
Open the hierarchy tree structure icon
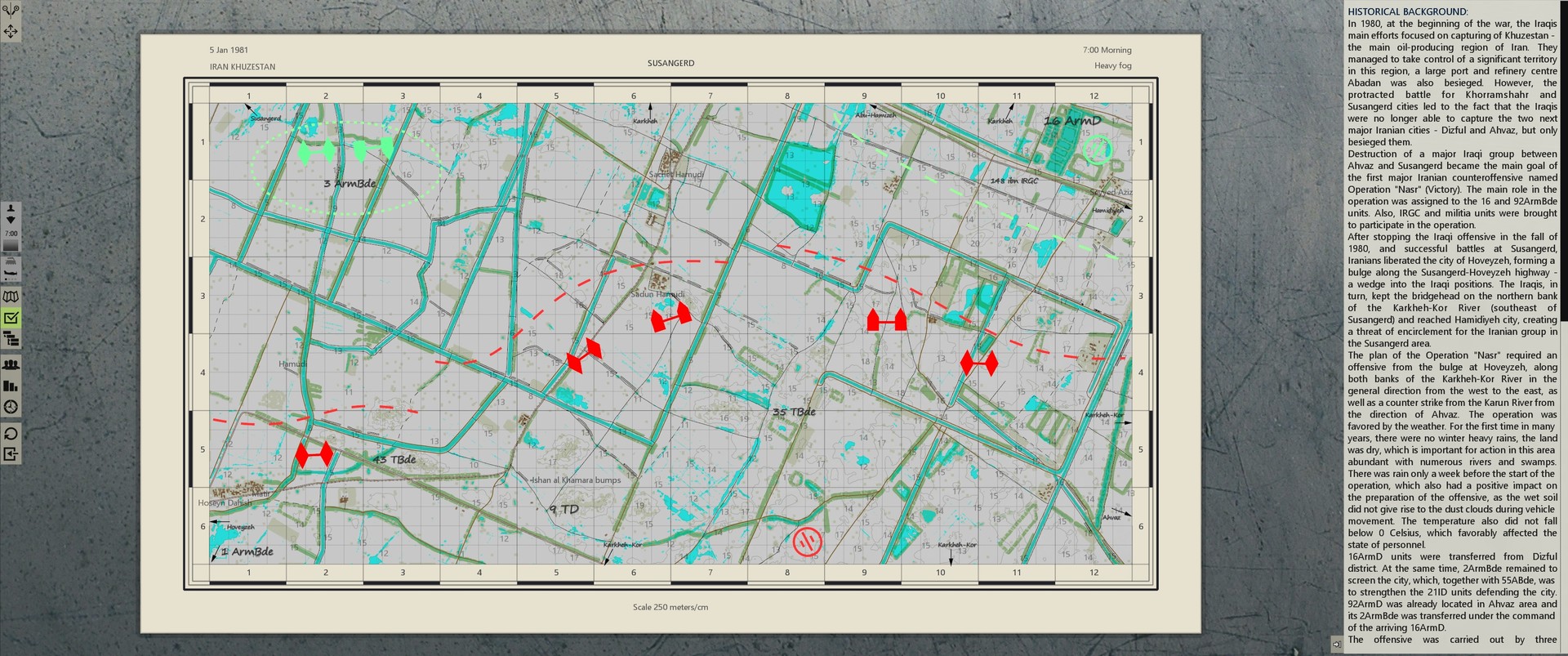click(x=11, y=340)
